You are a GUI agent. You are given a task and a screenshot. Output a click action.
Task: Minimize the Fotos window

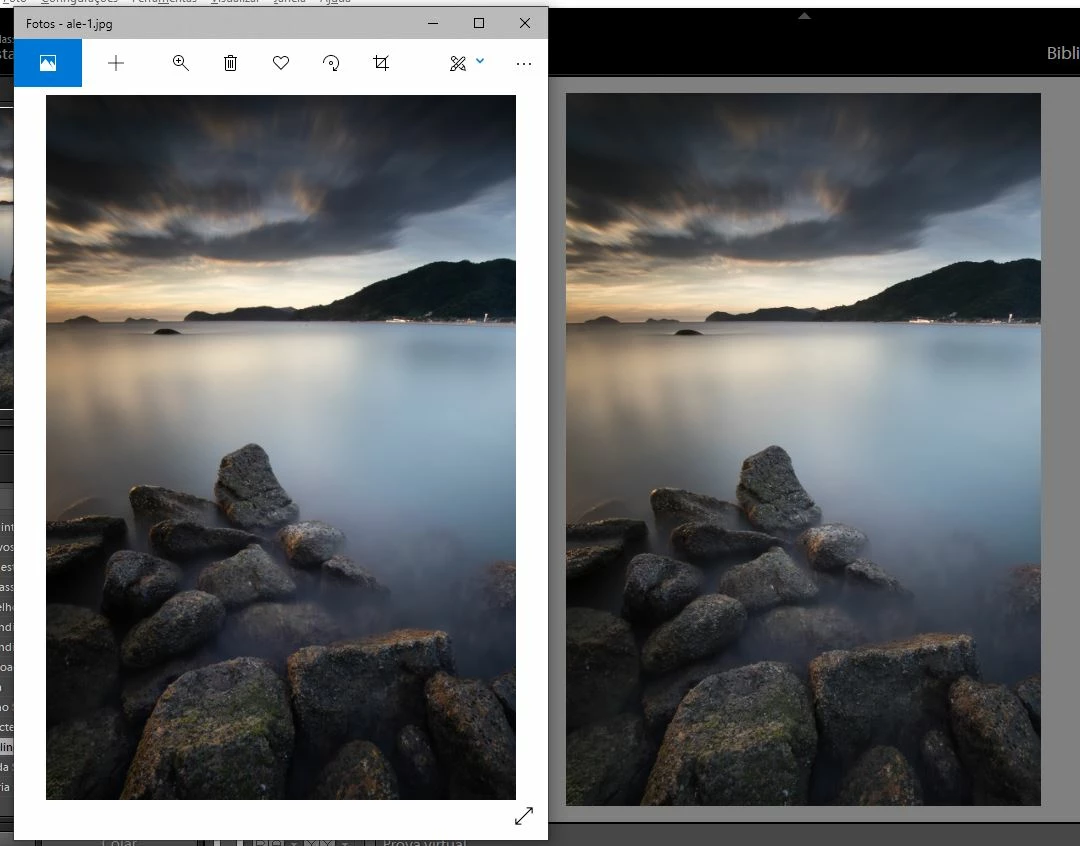click(433, 23)
